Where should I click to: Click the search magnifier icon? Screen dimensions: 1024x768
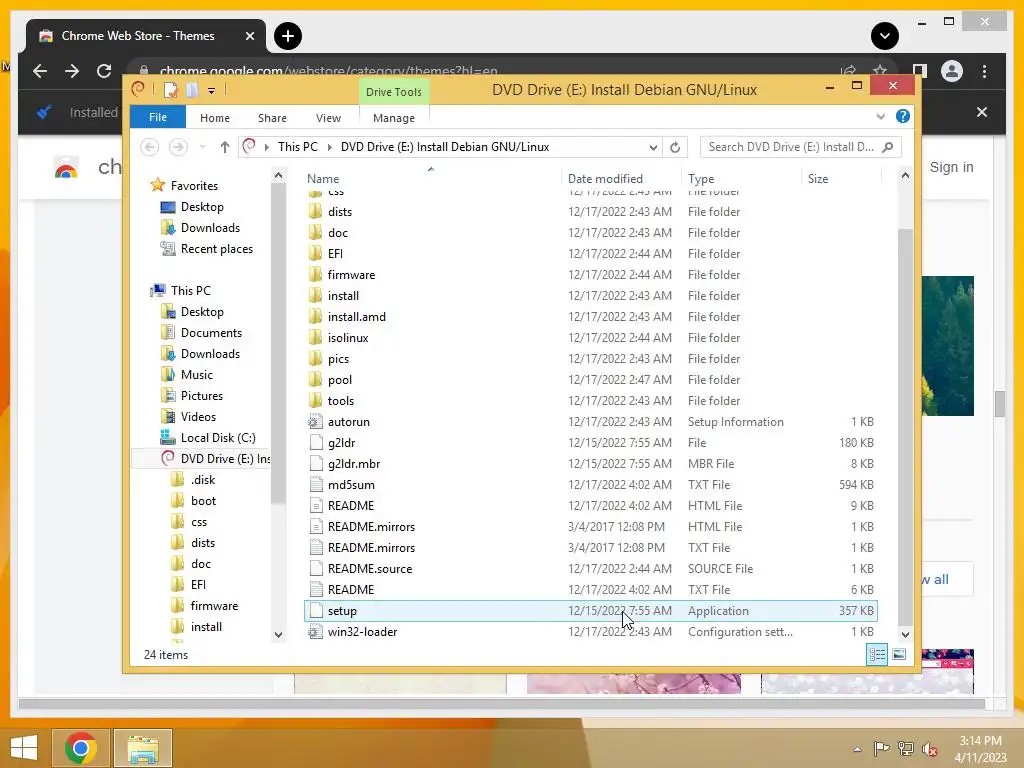point(888,147)
